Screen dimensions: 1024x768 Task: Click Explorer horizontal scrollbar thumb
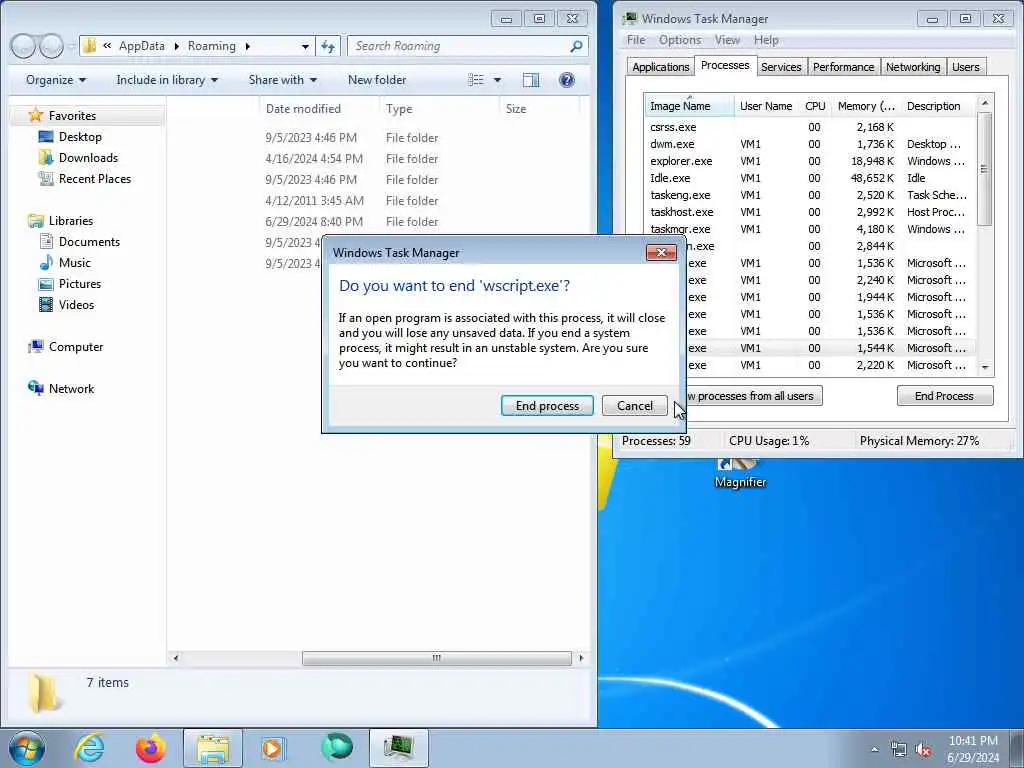pos(436,658)
